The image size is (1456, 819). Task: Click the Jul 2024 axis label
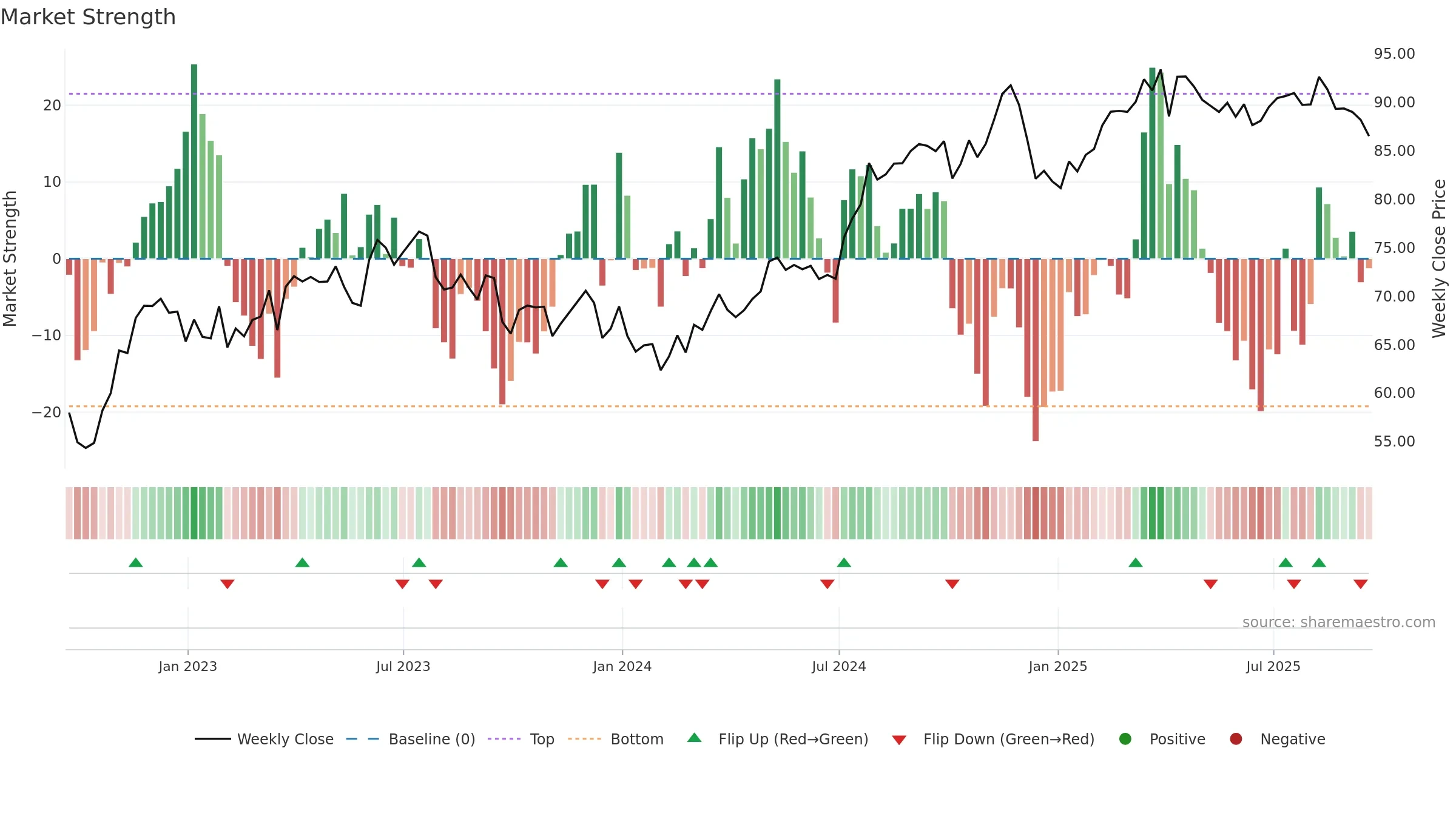tap(839, 666)
